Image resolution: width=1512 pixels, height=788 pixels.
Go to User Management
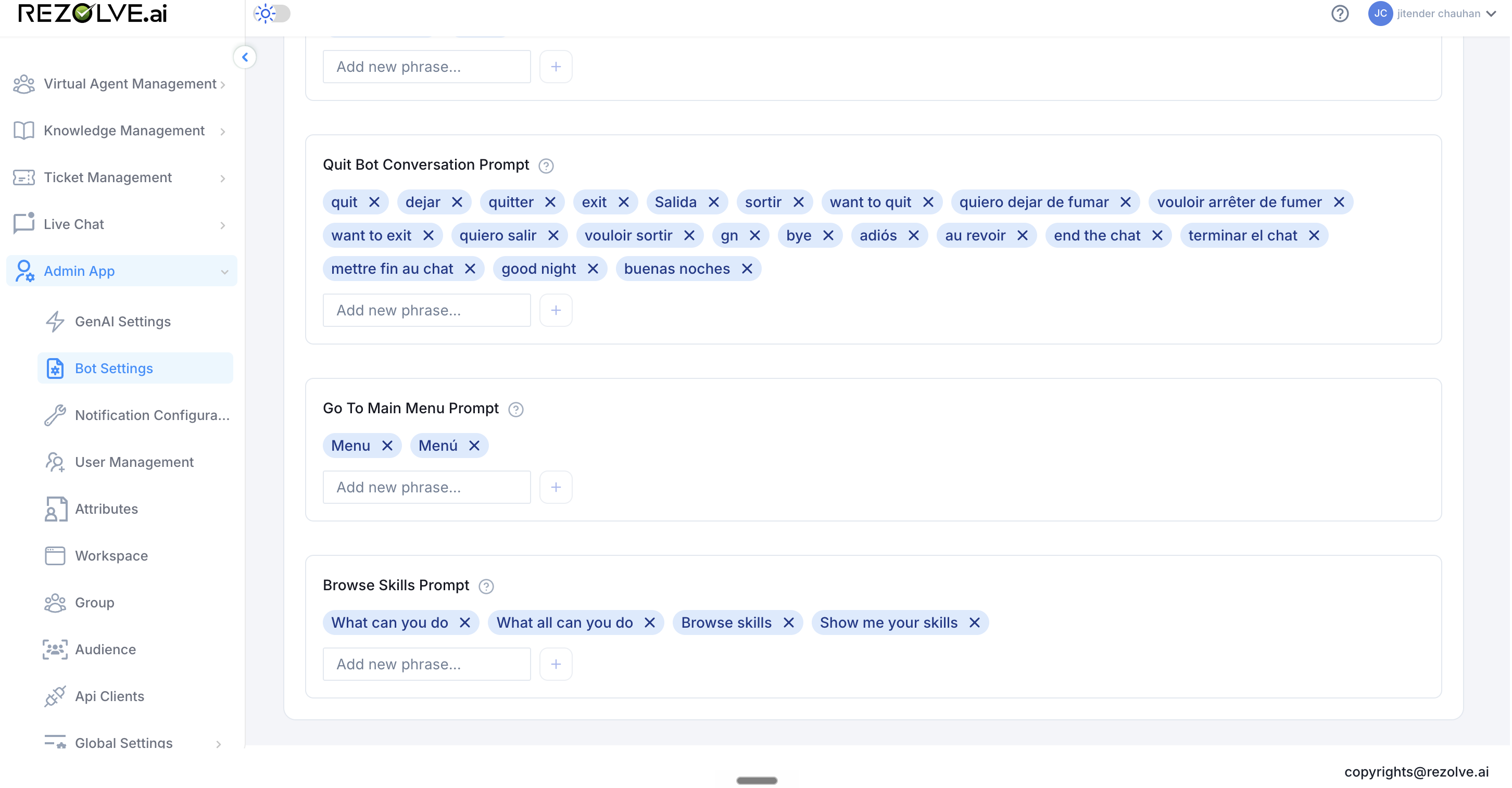(x=135, y=462)
